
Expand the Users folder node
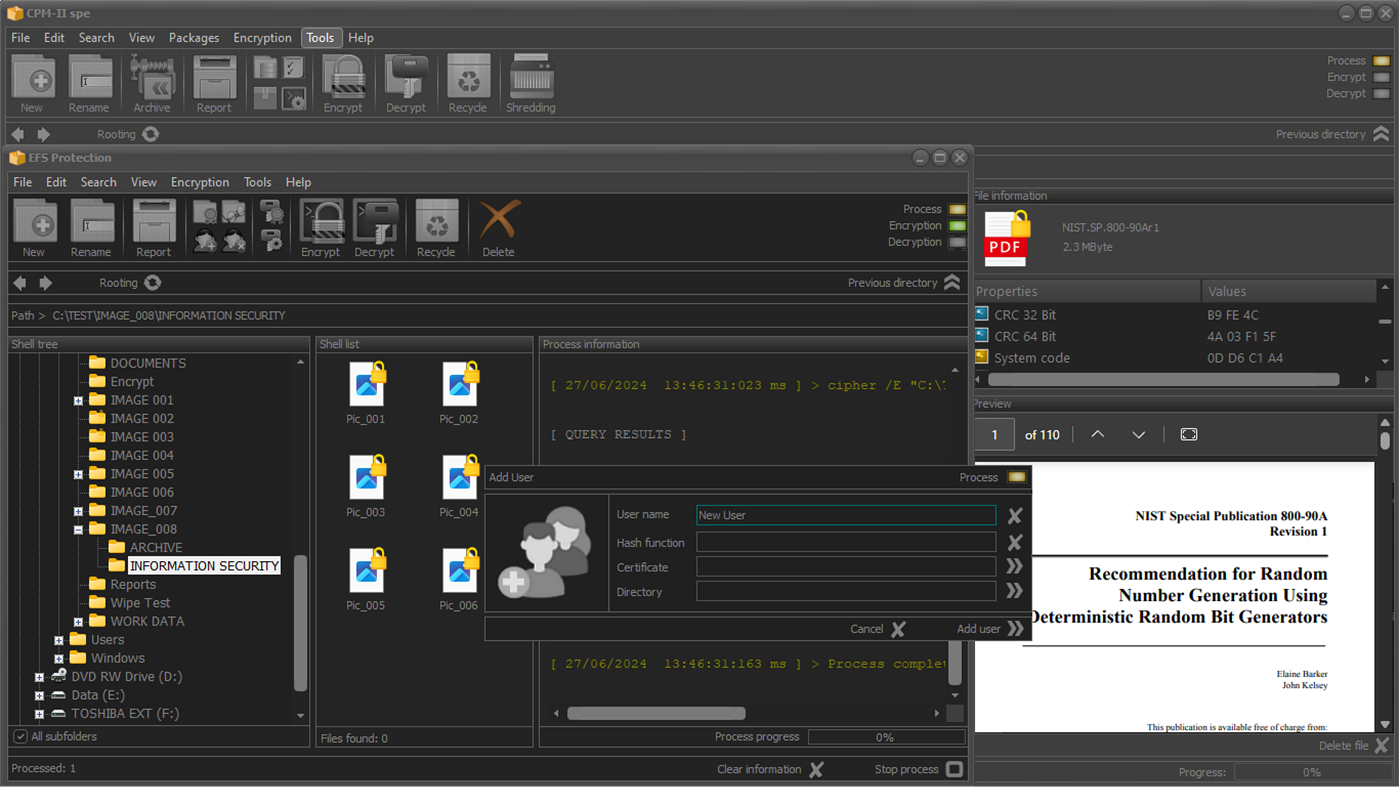point(59,640)
